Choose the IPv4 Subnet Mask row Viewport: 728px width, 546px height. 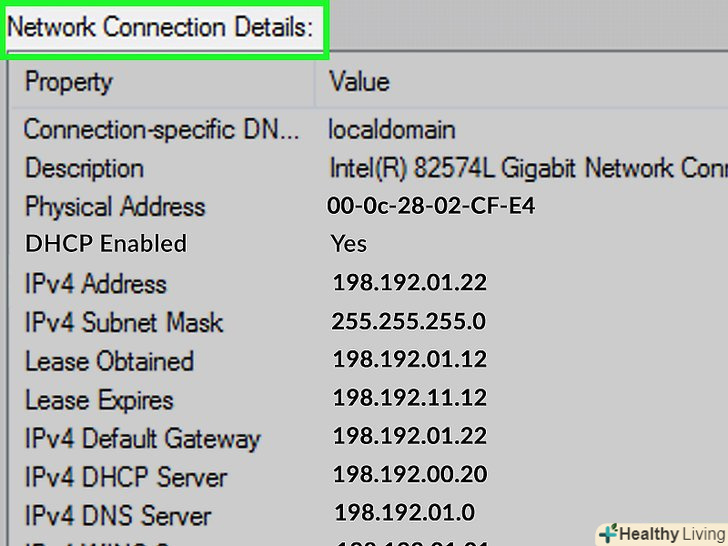click(x=124, y=323)
